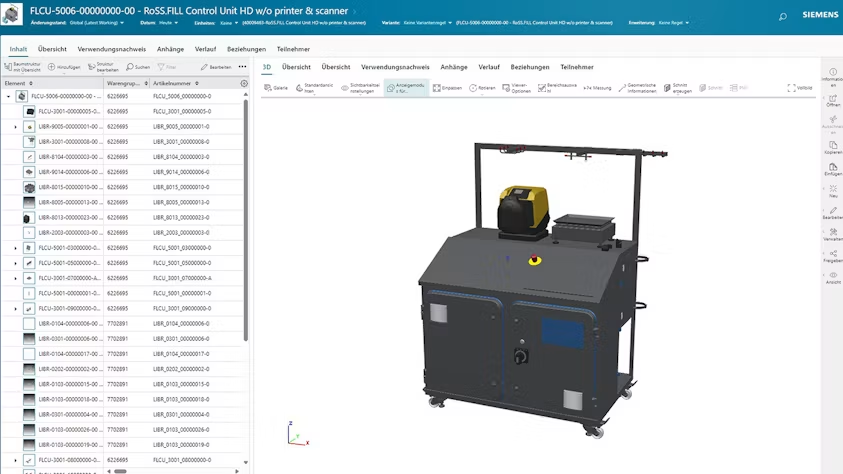Image resolution: width=843 pixels, height=474 pixels.
Task: Switch to the Inhalt tab
Action: click(x=18, y=49)
